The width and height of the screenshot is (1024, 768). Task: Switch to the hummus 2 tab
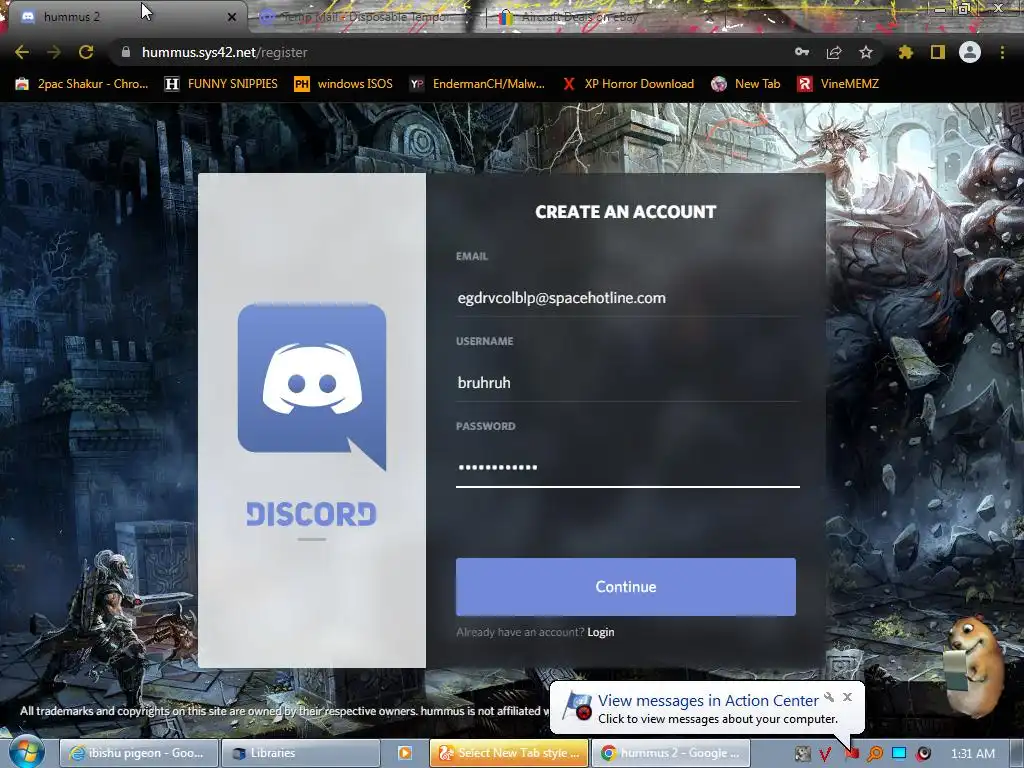[124, 16]
